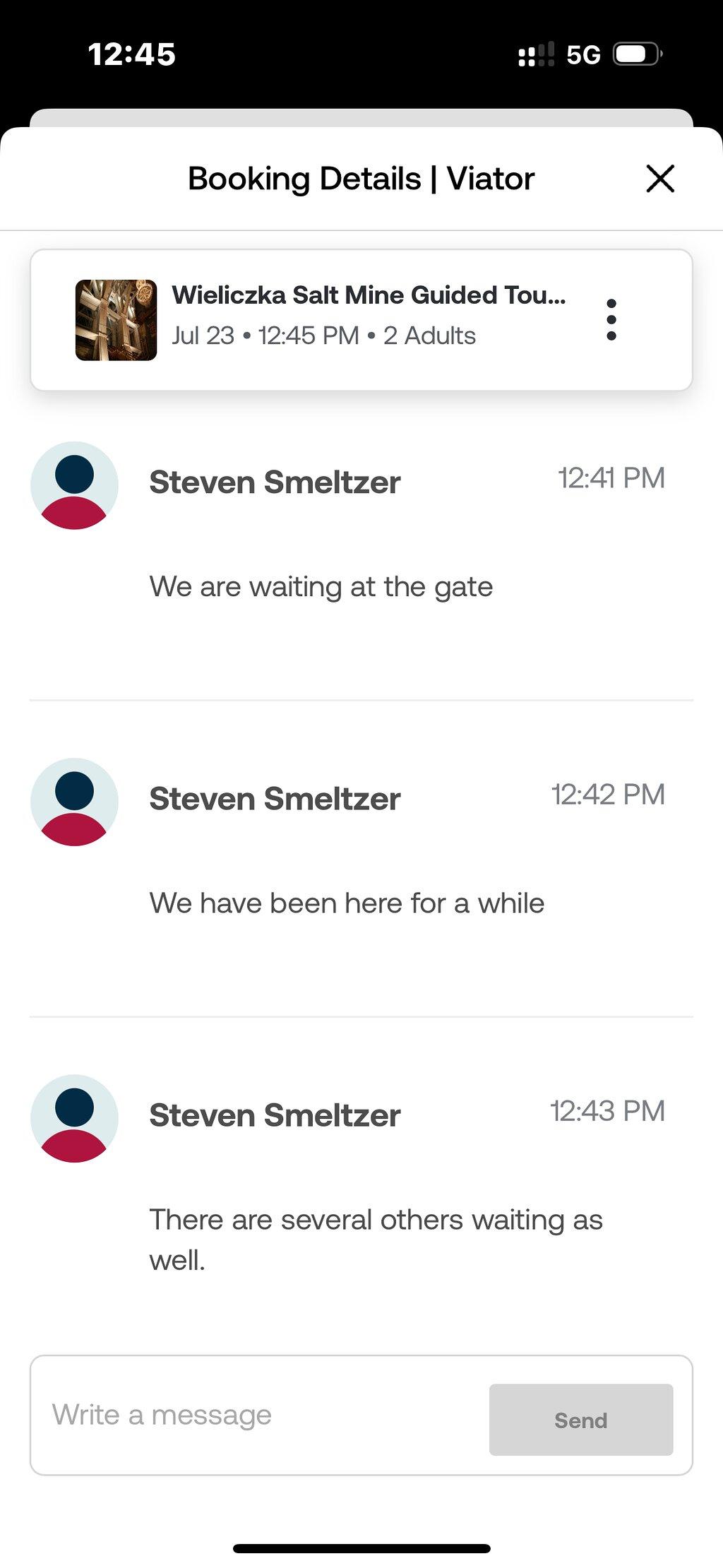Tap avatar icon on 12:42 PM message

(74, 802)
